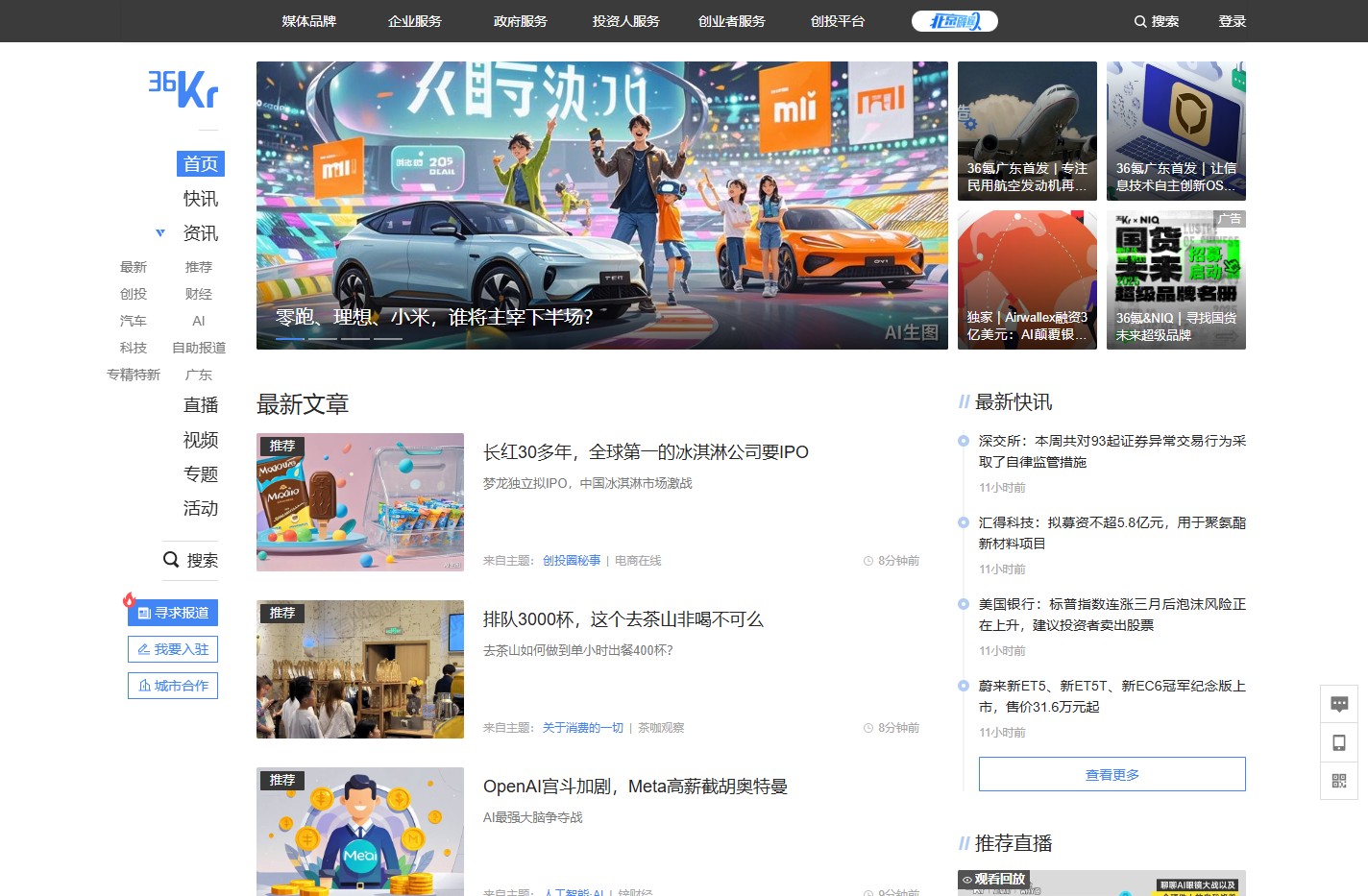Open article OpenAI宫斗加剧 Meta高薪

click(635, 787)
